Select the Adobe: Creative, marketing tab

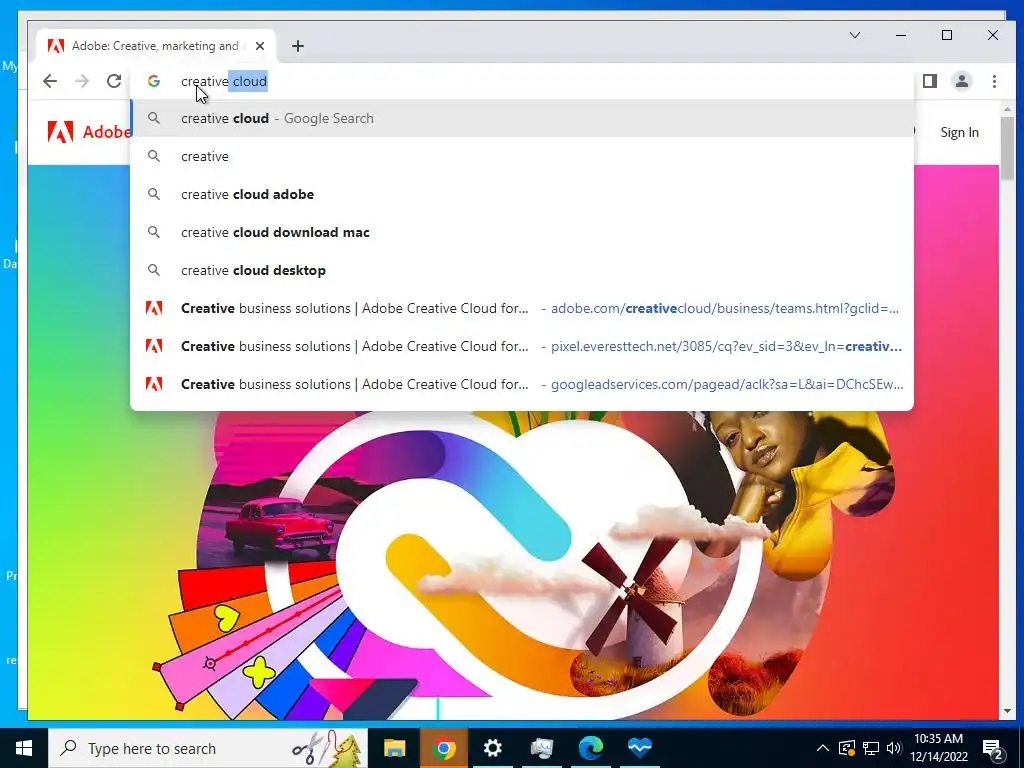click(155, 46)
